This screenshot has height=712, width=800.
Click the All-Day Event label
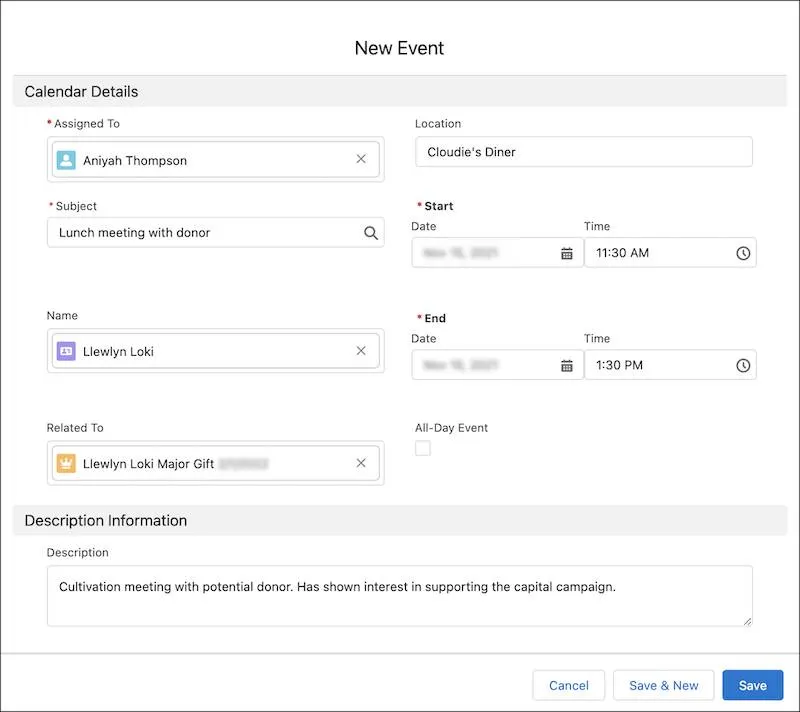[451, 428]
